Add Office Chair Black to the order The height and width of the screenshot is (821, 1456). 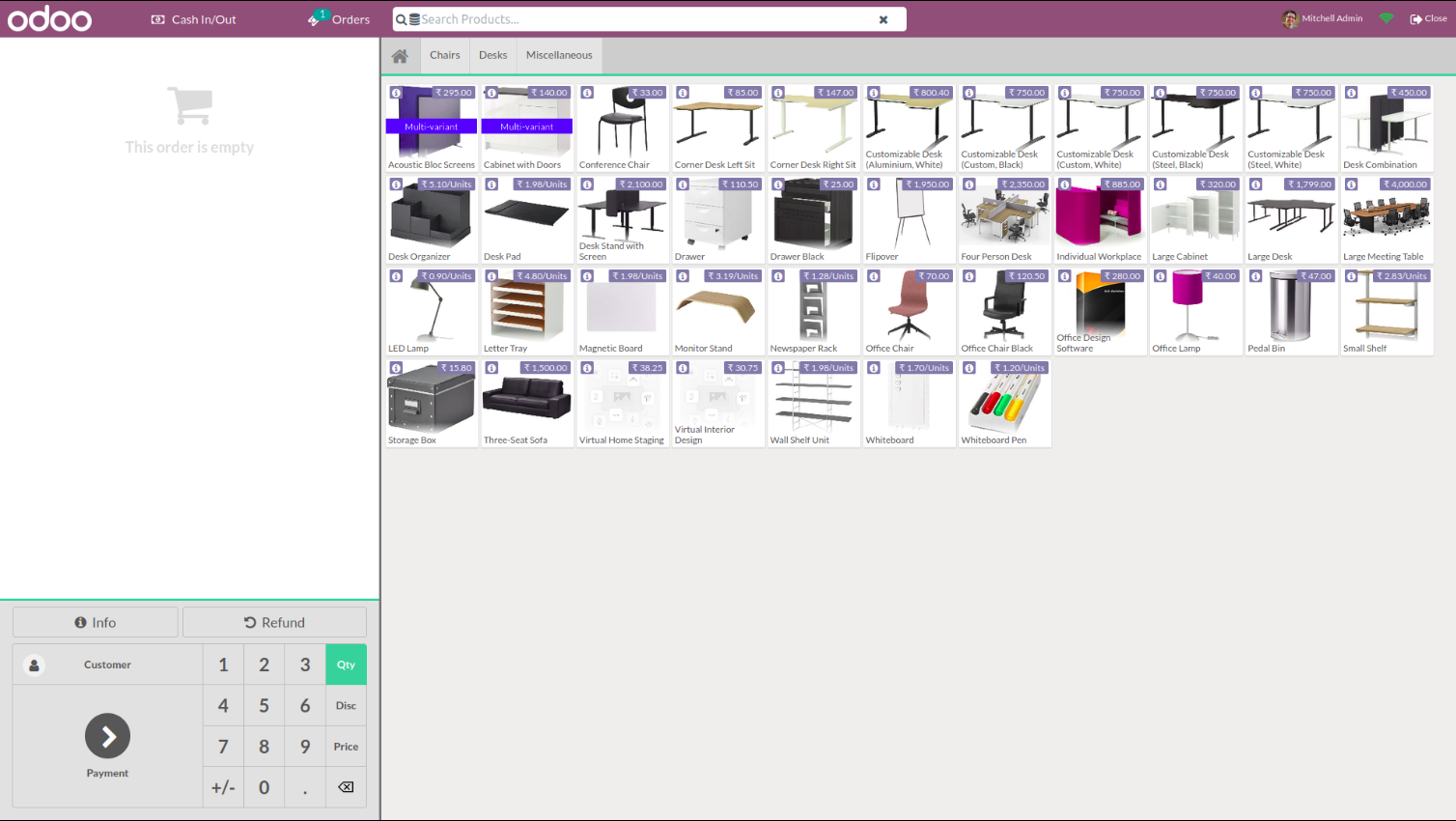point(1004,312)
